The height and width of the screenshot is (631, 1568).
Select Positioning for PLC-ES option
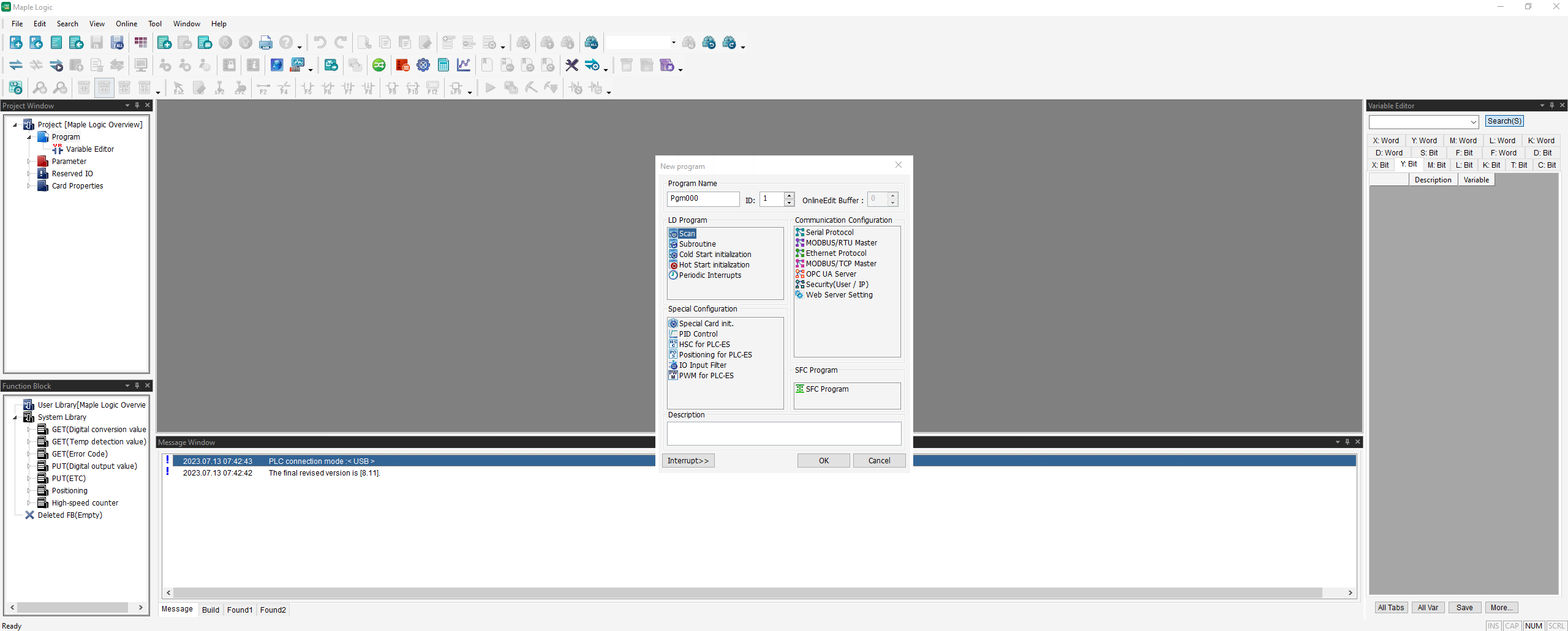tap(715, 354)
